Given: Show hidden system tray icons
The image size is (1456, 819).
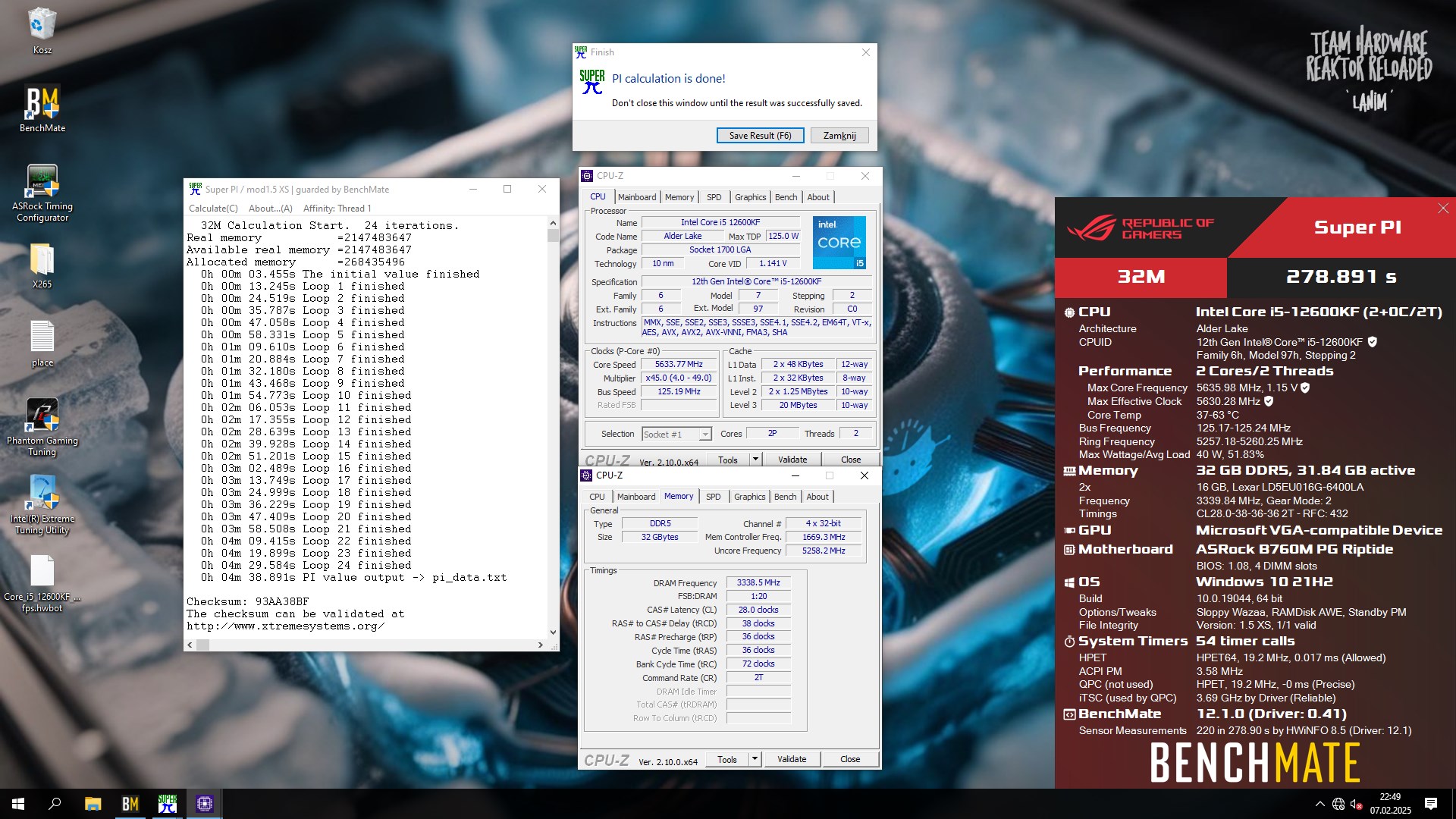Looking at the screenshot, I should [x=1319, y=804].
